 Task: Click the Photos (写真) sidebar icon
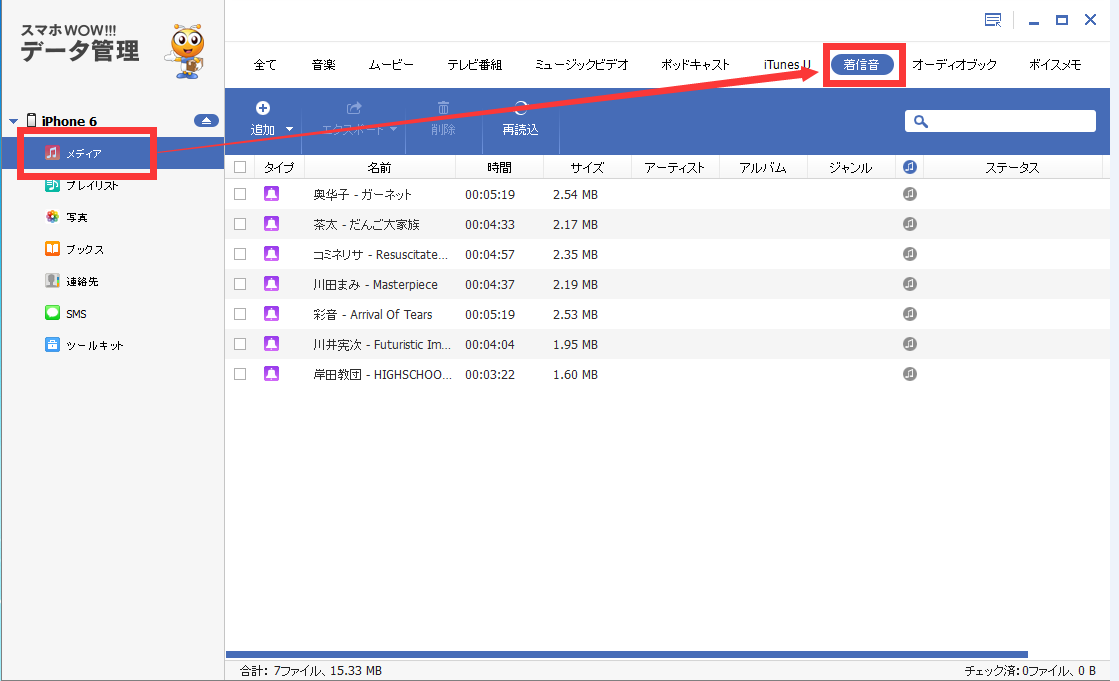[x=52, y=216]
